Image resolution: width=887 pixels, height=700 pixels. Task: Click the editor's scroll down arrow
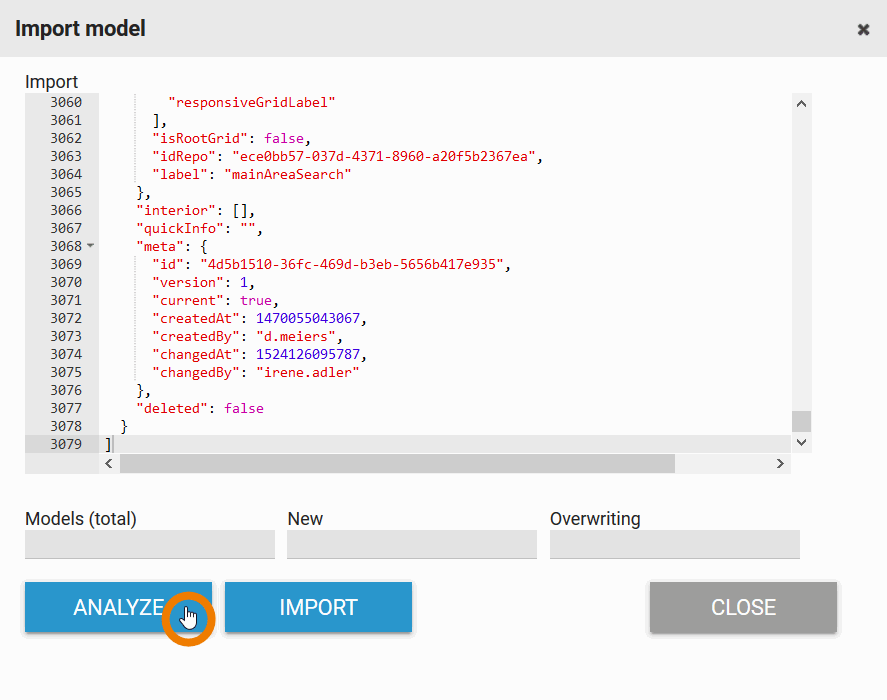pos(800,441)
